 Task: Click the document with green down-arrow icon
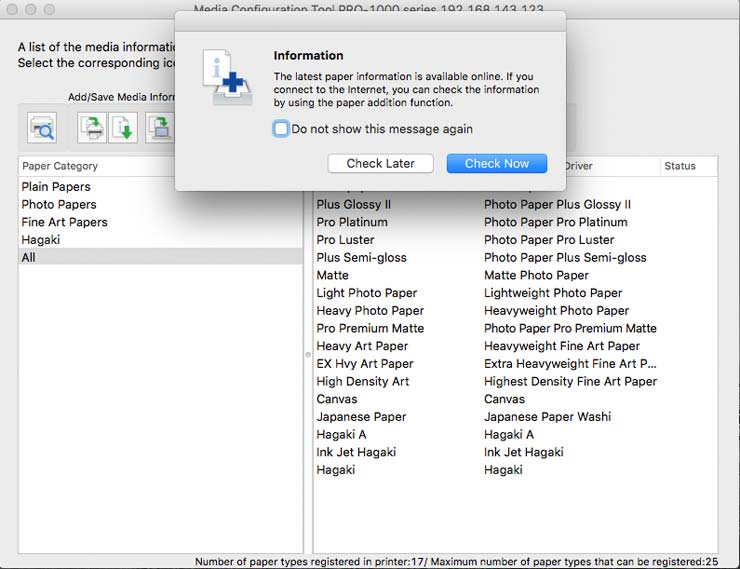tap(123, 127)
